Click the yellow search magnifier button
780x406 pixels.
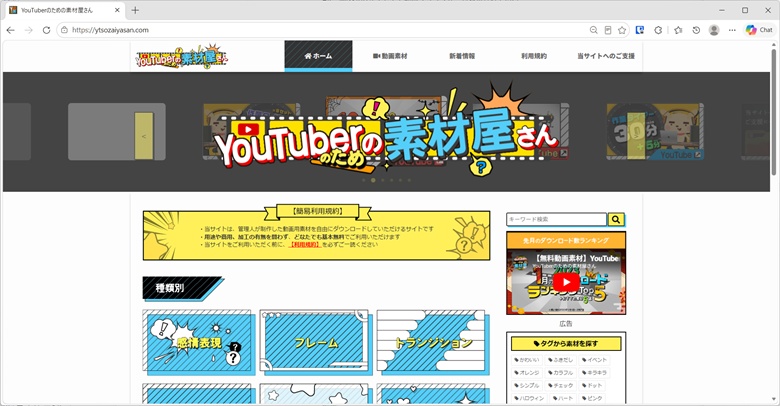tap(616, 219)
